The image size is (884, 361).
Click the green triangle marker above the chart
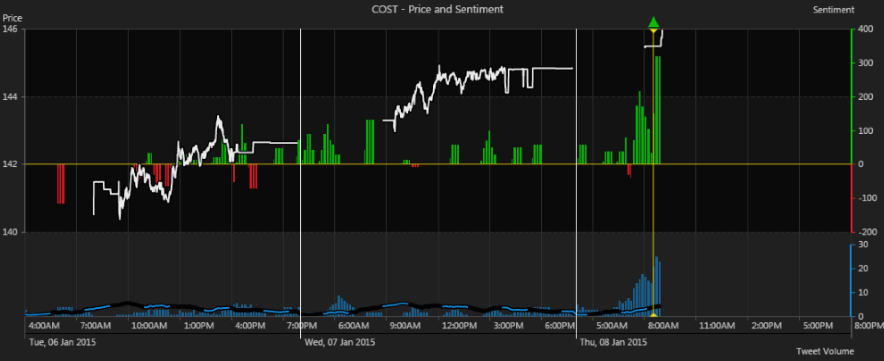coord(653,23)
